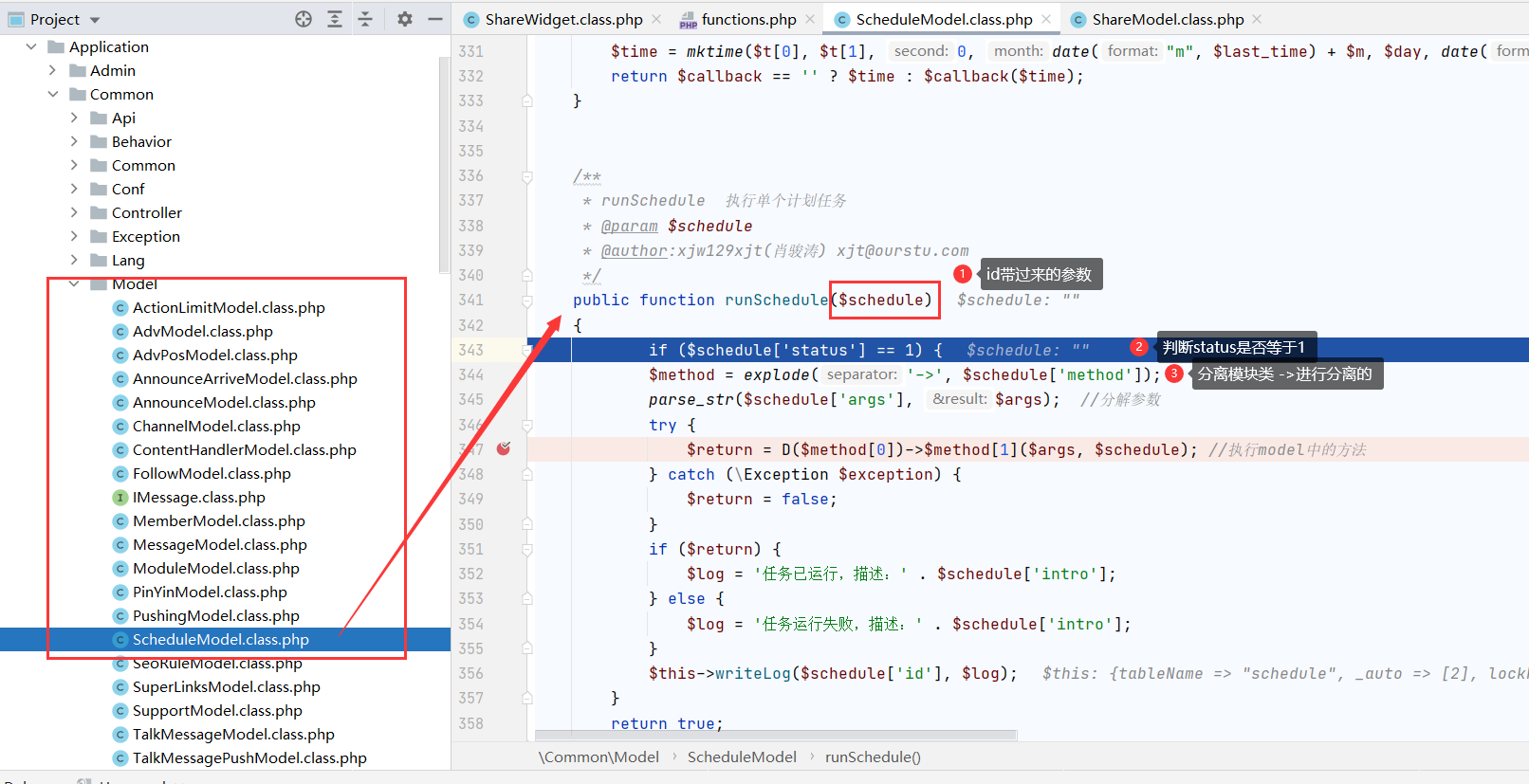Open SuperLinksModel.class.php file
Image resolution: width=1529 pixels, height=784 pixels.
tap(227, 686)
